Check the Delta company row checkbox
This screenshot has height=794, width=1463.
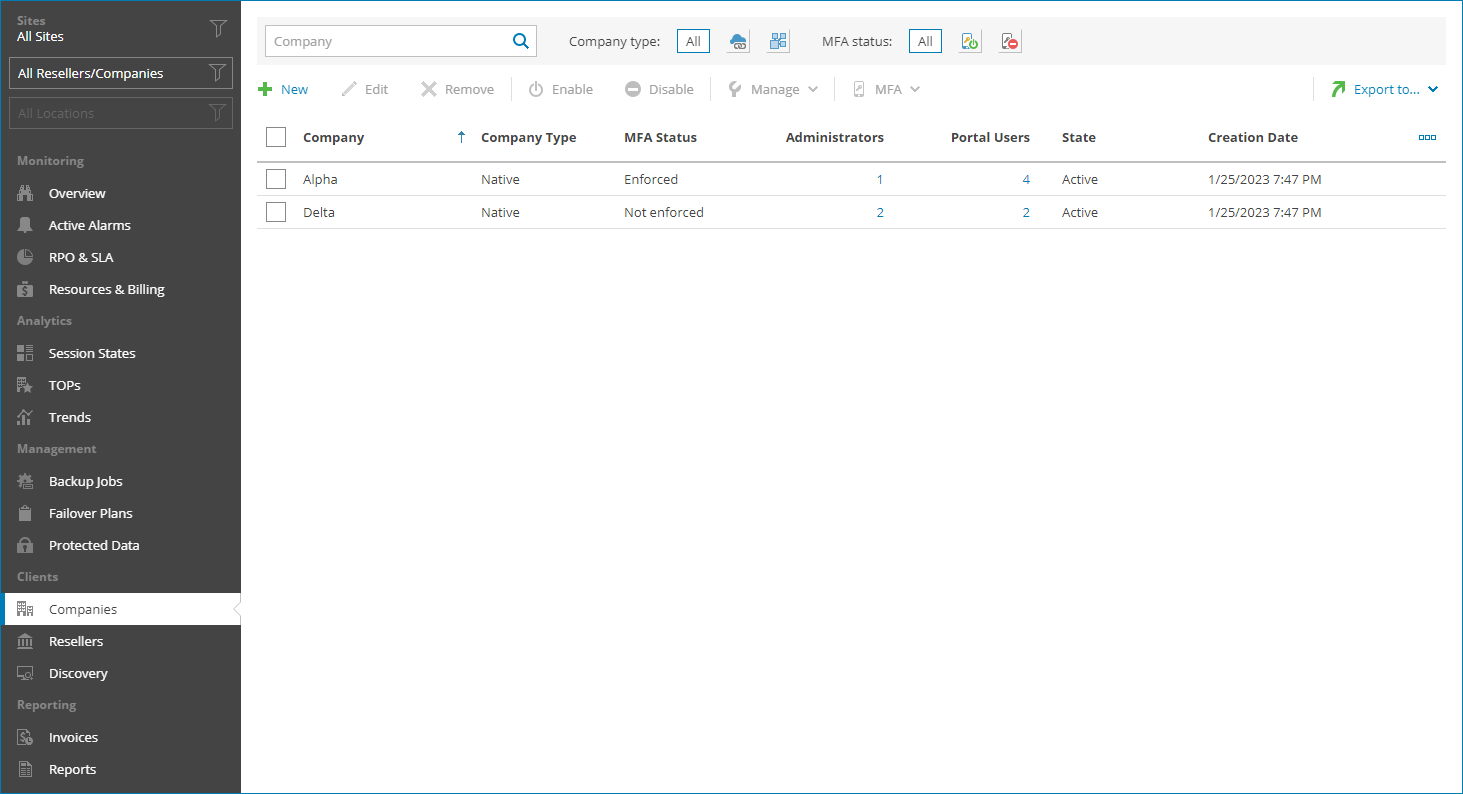click(x=276, y=212)
